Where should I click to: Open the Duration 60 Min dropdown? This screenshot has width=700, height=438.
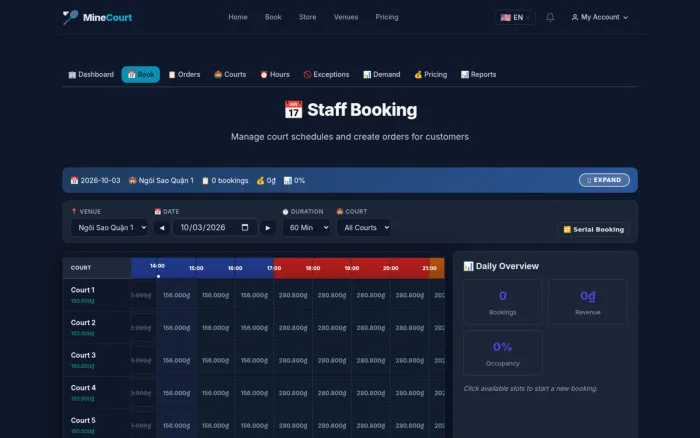[306, 228]
